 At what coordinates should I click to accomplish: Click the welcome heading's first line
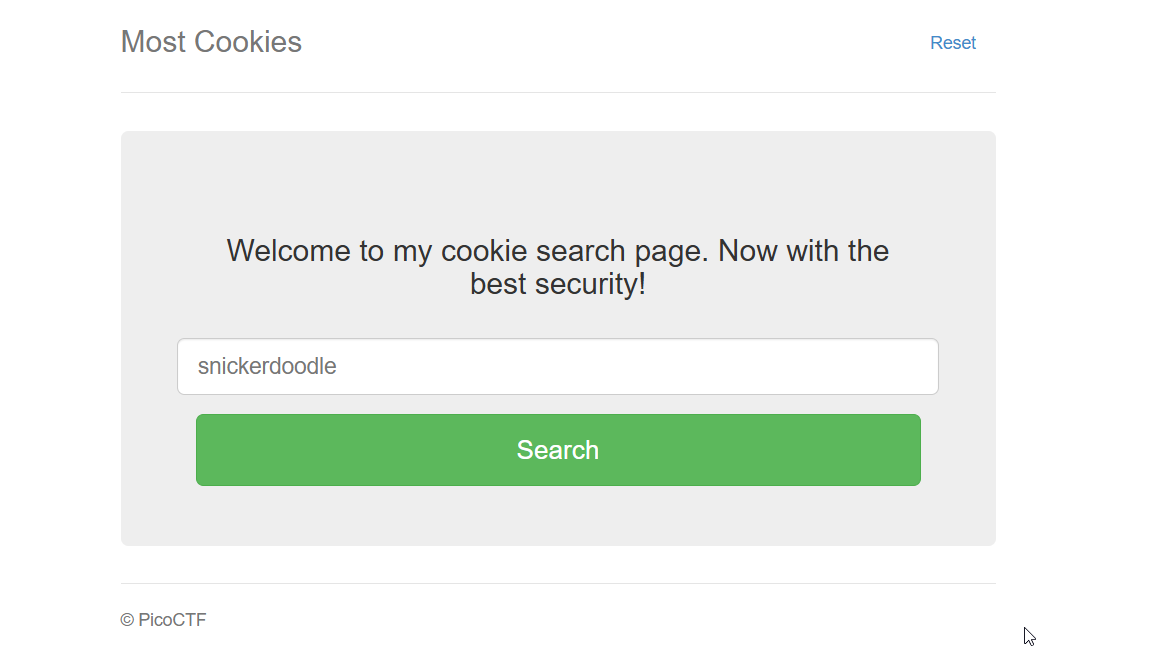pyautogui.click(x=557, y=250)
